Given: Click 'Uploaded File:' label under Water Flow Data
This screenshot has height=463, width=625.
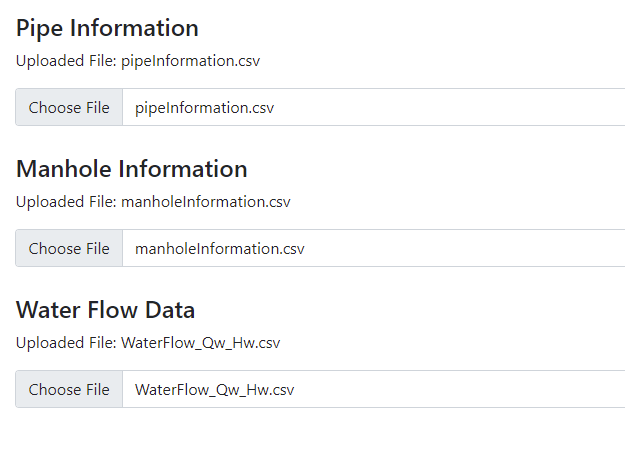Looking at the screenshot, I should [x=65, y=342].
